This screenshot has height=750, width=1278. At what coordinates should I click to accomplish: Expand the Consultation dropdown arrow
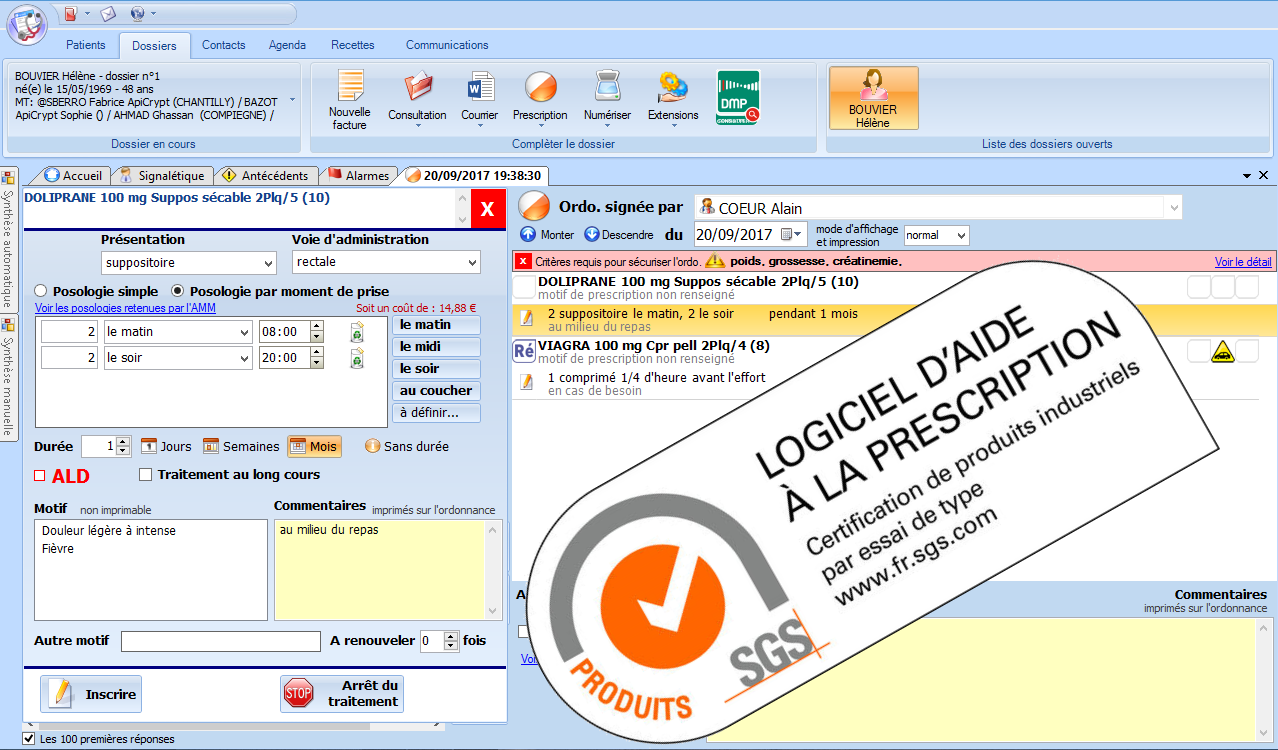417,127
